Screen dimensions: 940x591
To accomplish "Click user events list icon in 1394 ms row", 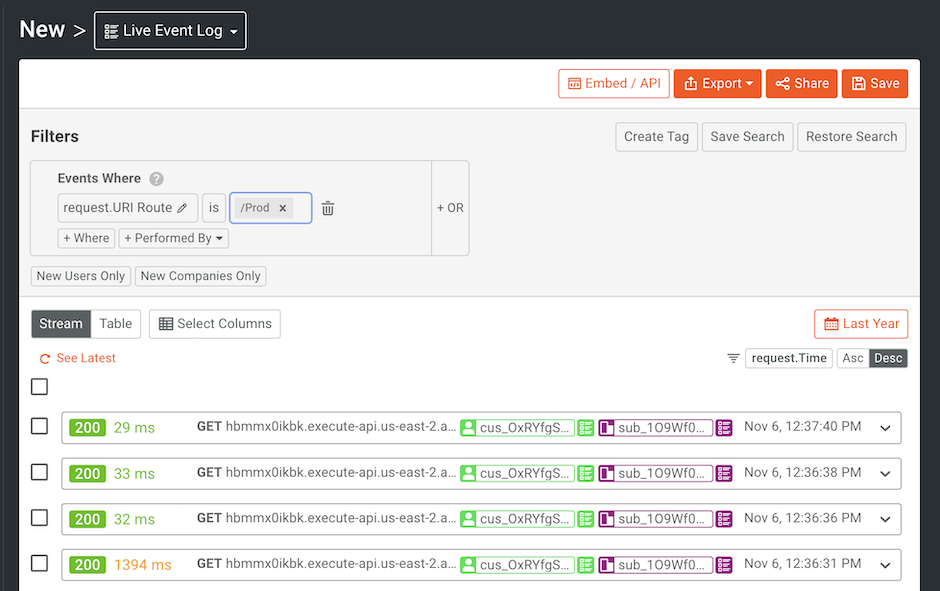I will click(586, 565).
